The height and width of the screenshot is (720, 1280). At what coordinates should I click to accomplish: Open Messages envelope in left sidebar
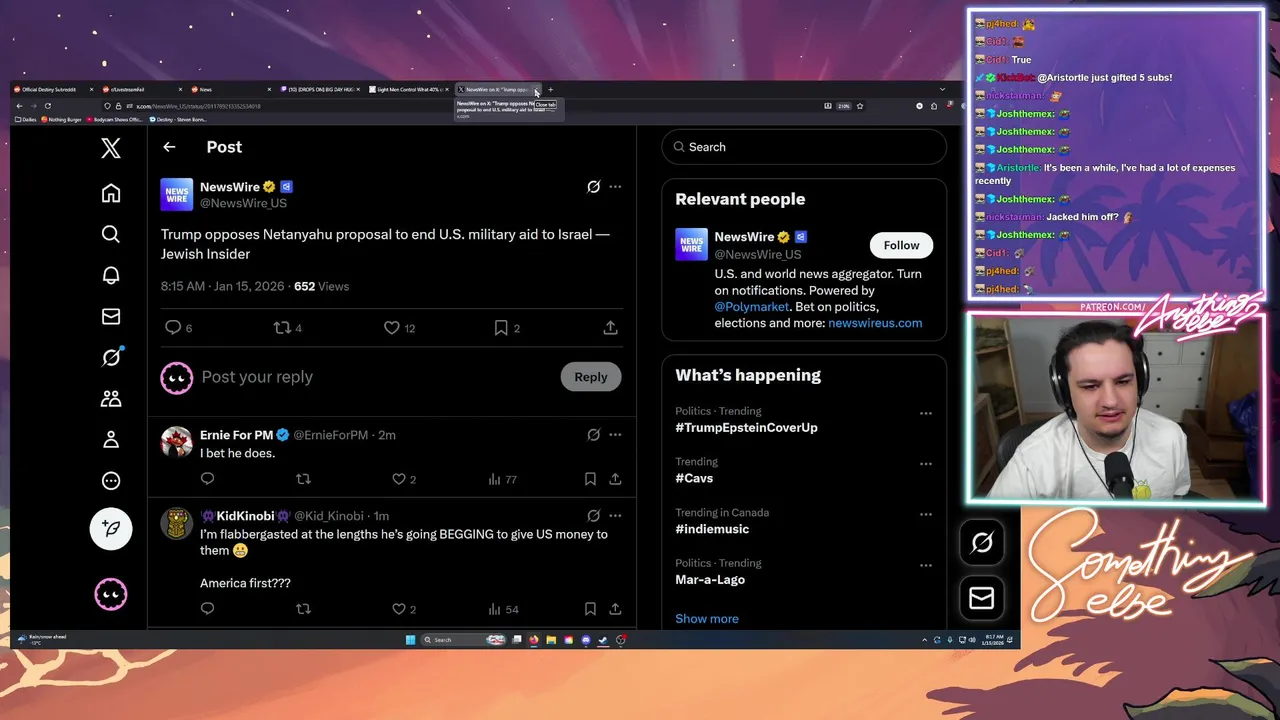[x=111, y=316]
